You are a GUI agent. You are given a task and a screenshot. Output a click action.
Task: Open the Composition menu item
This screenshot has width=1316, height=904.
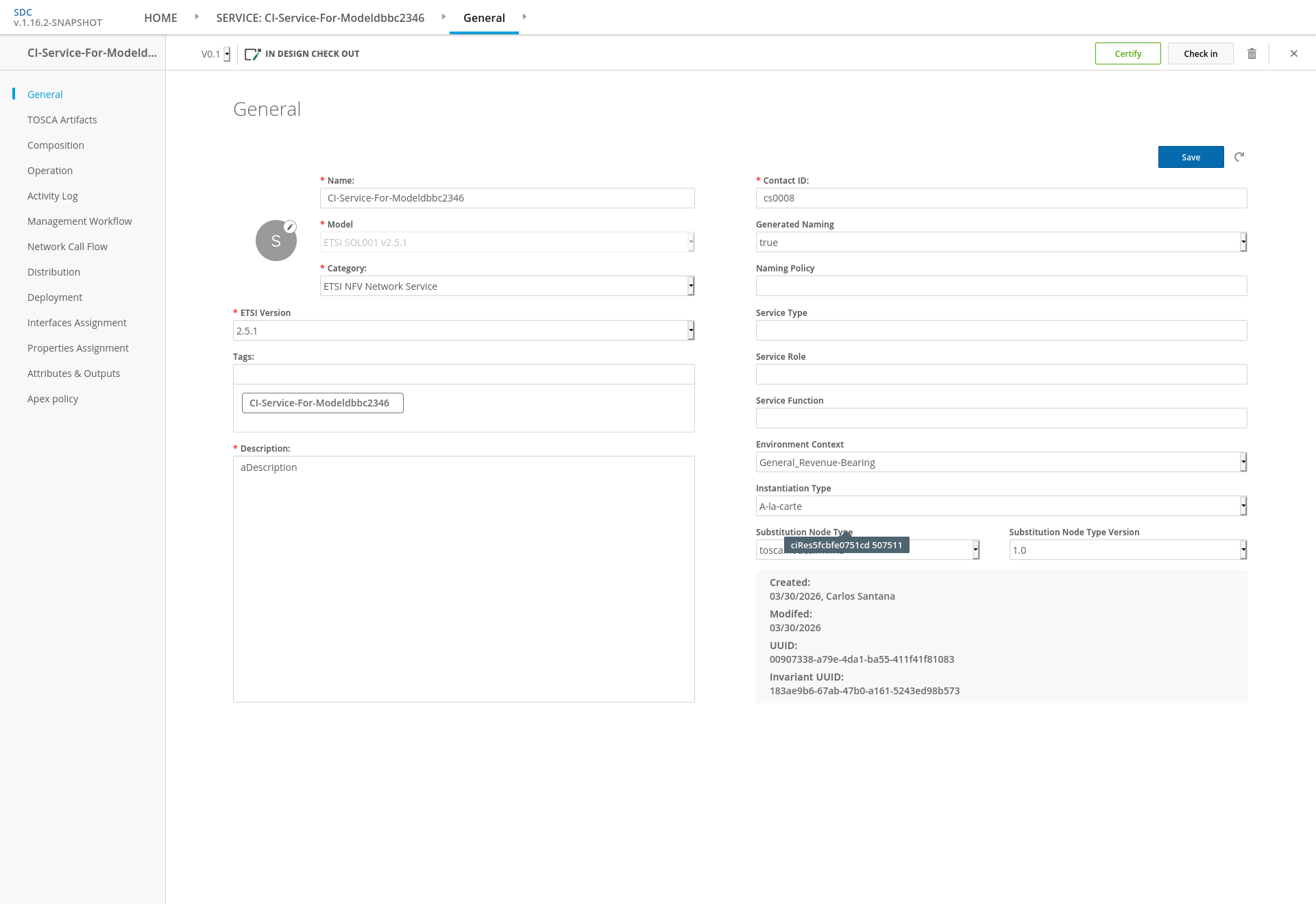coord(56,145)
